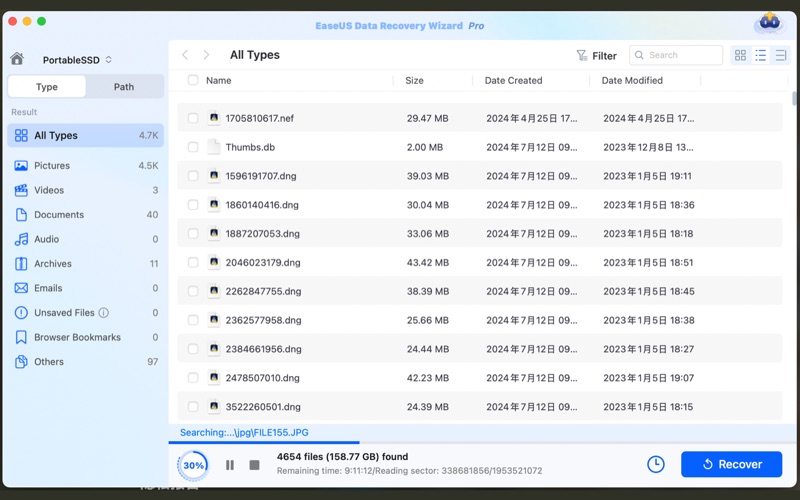Open the PortableSSD drive selector
Screen dimensions: 800x500
77,60
